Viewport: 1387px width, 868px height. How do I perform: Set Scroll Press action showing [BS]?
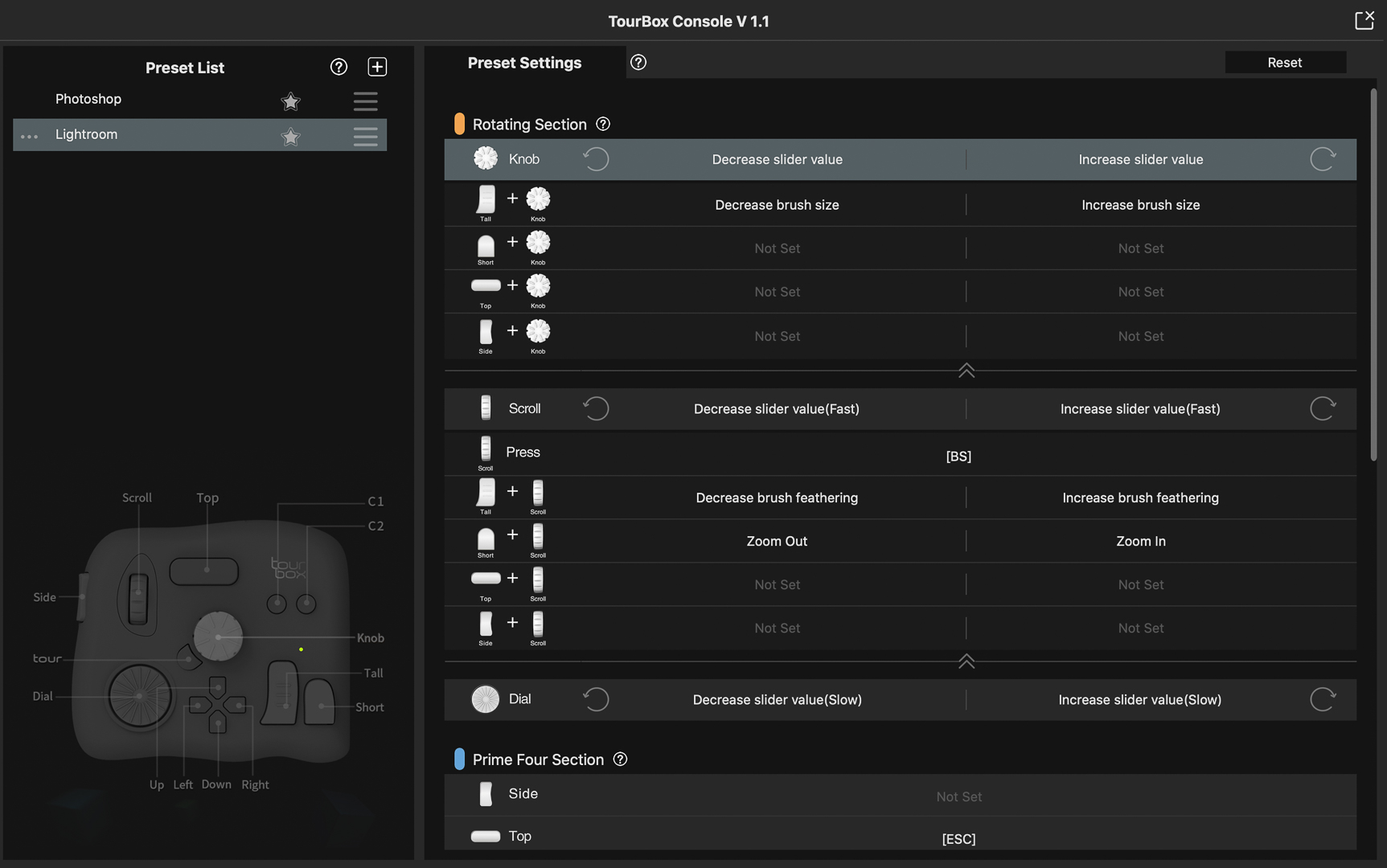click(x=958, y=456)
